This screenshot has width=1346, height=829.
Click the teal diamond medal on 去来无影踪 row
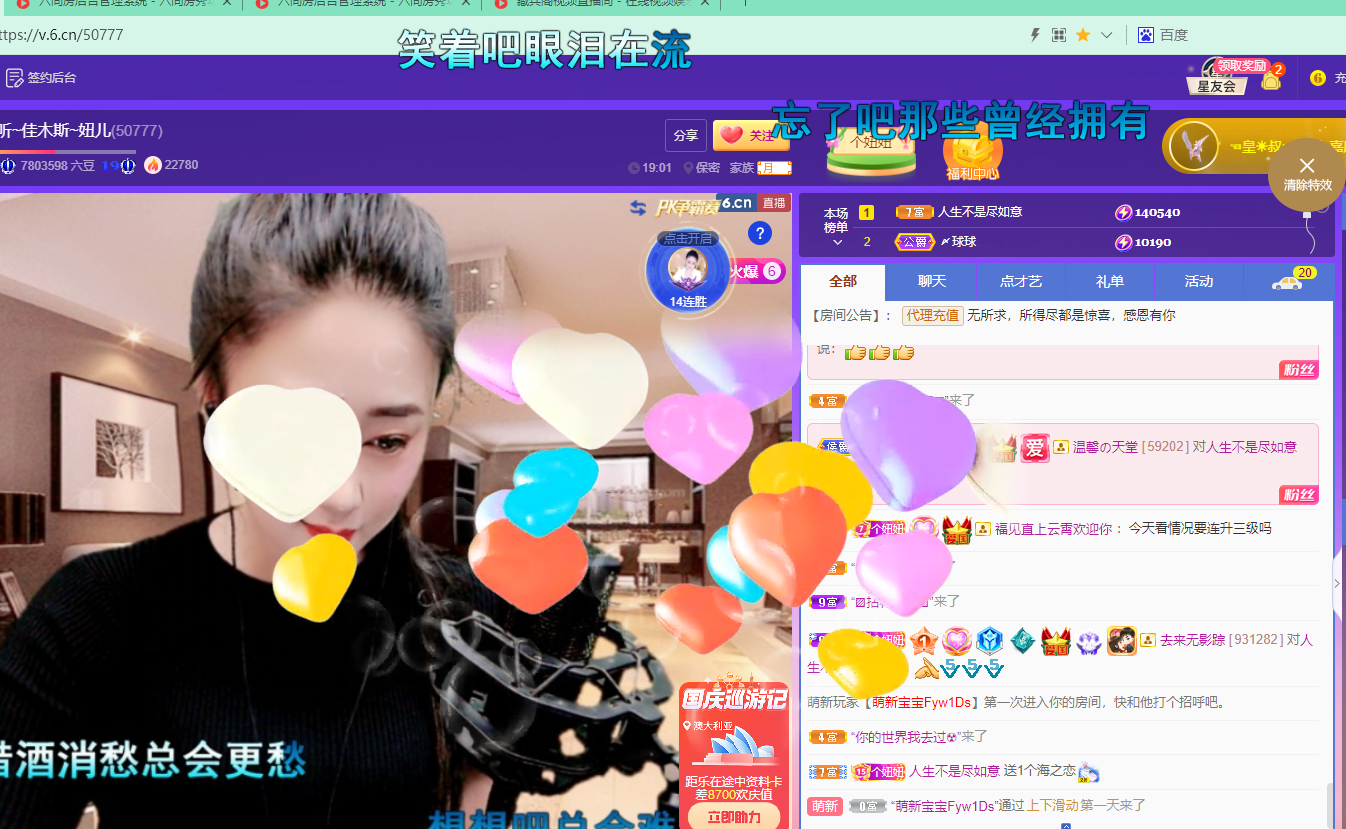click(1022, 640)
